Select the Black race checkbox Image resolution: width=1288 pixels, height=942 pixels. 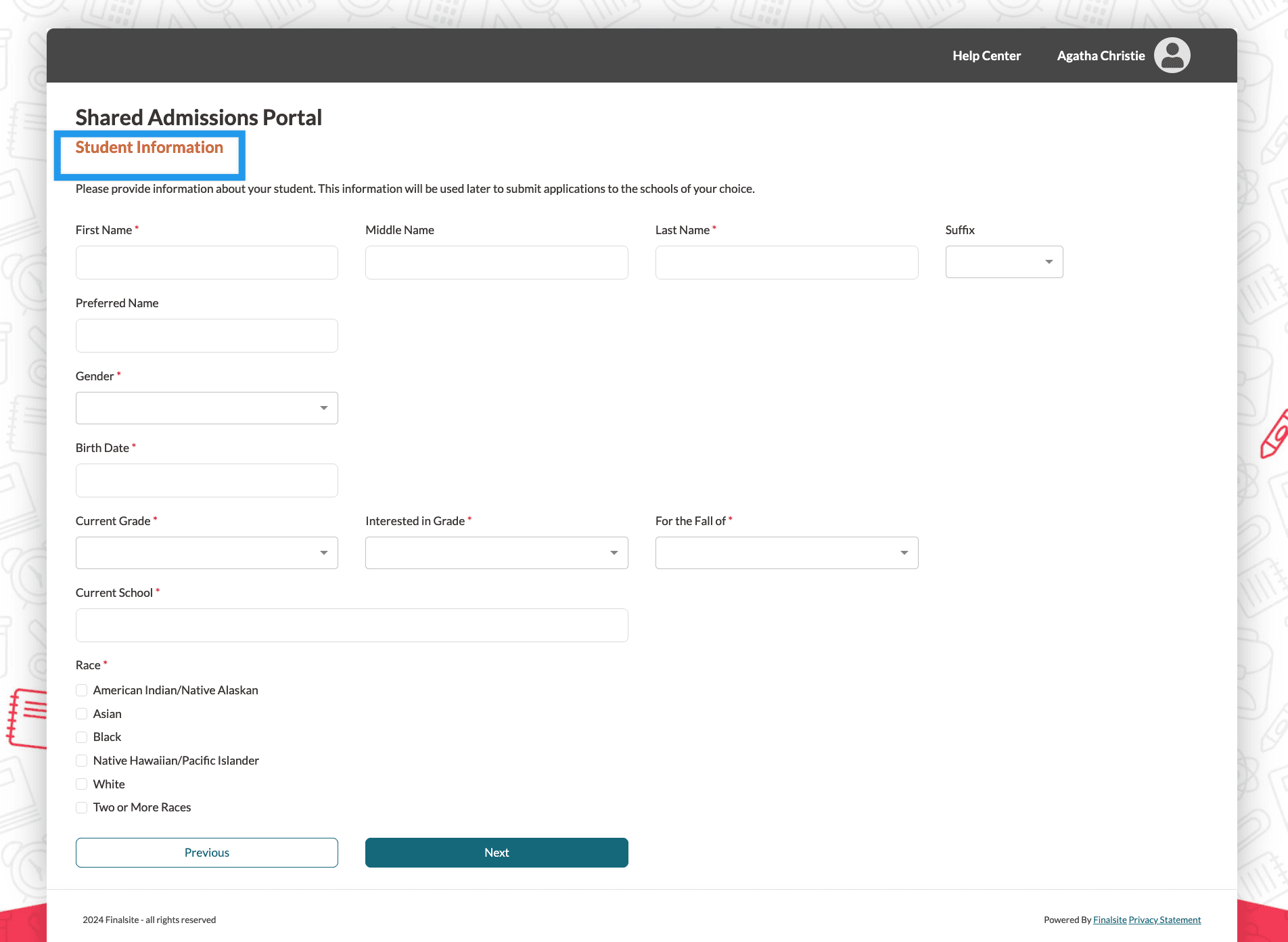click(82, 737)
